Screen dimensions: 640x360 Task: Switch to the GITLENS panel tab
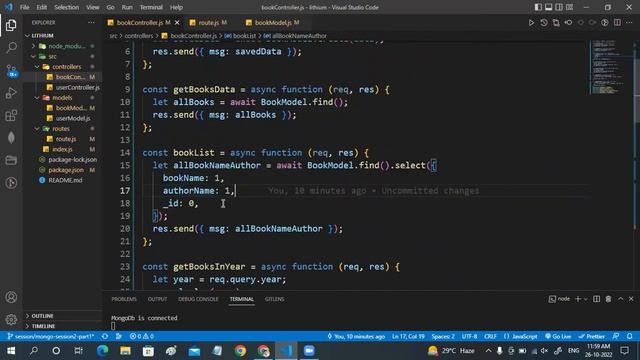coord(274,299)
